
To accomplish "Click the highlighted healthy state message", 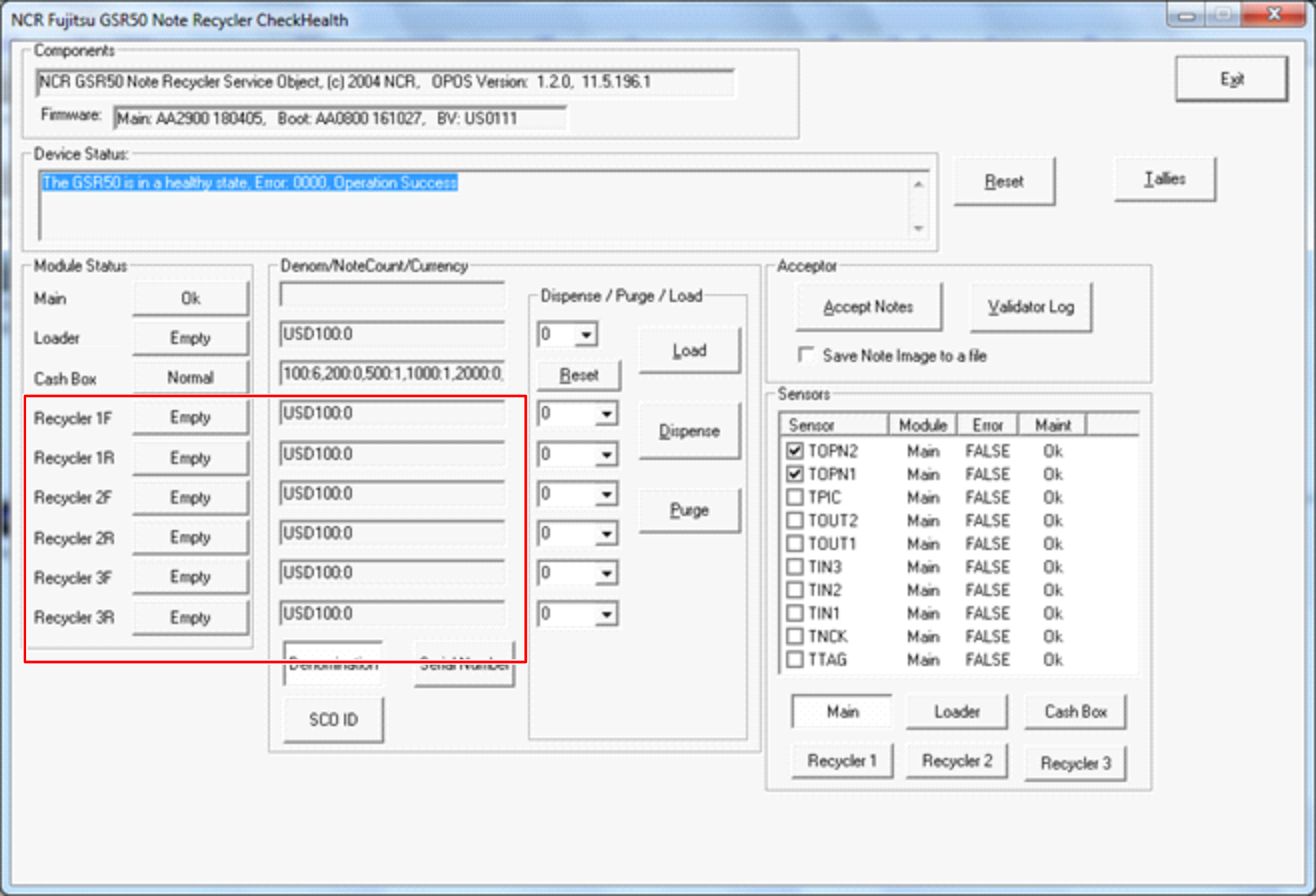I will 250,183.
